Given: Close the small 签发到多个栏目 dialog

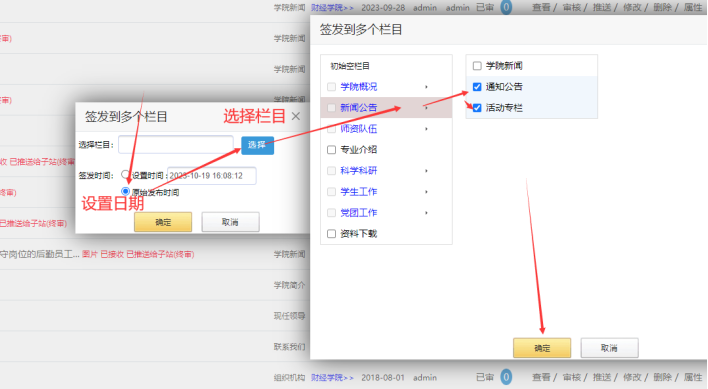Looking at the screenshot, I should [296, 116].
